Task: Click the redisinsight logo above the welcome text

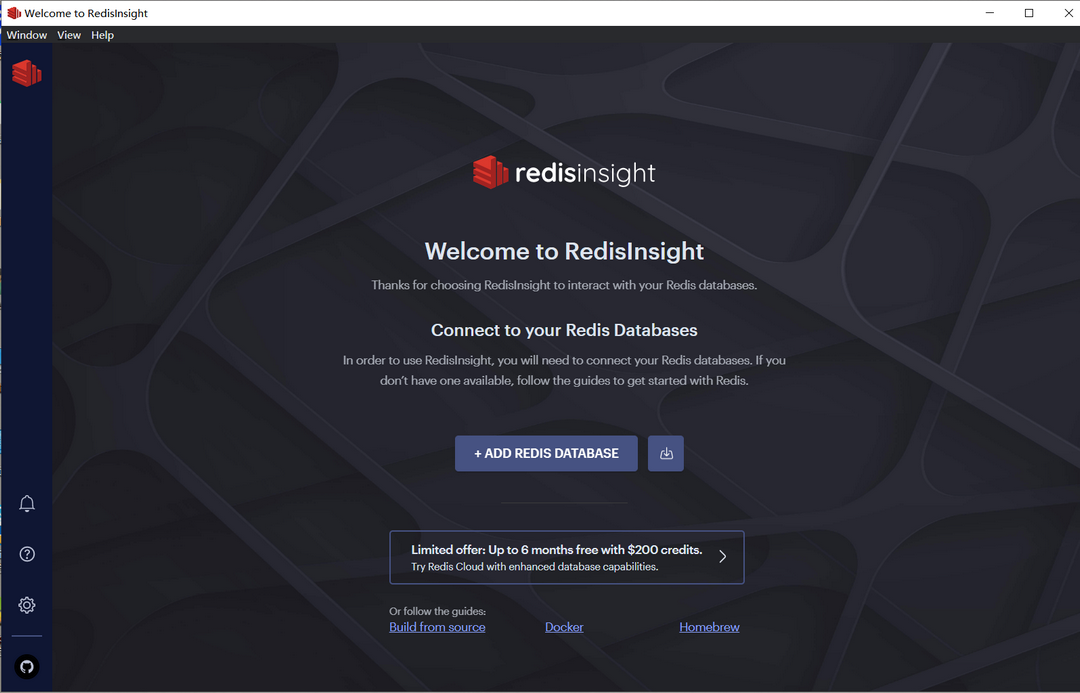Action: (564, 171)
